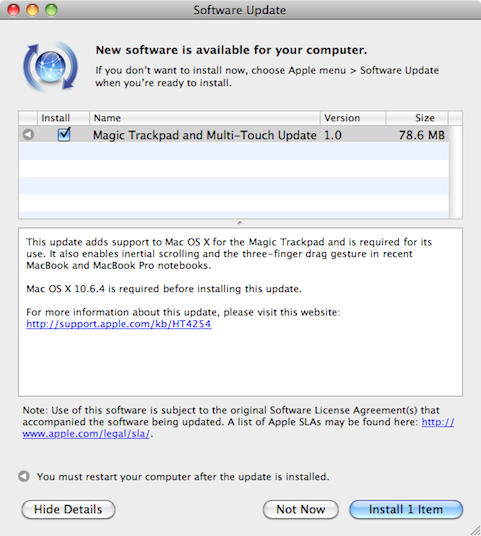481x536 pixels.
Task: Click the split-pane divider handle below update list
Action: point(240,223)
